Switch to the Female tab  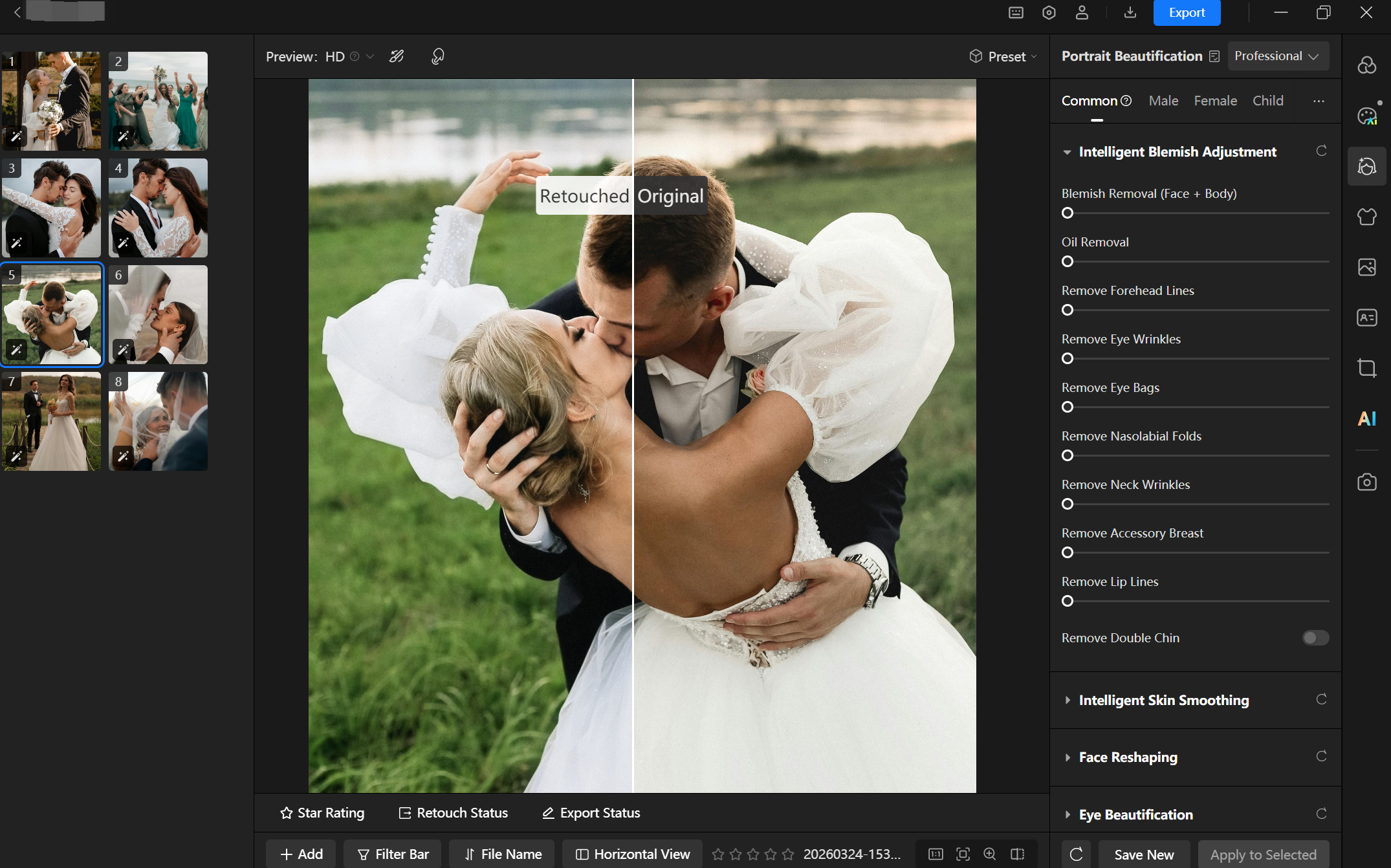click(1215, 101)
